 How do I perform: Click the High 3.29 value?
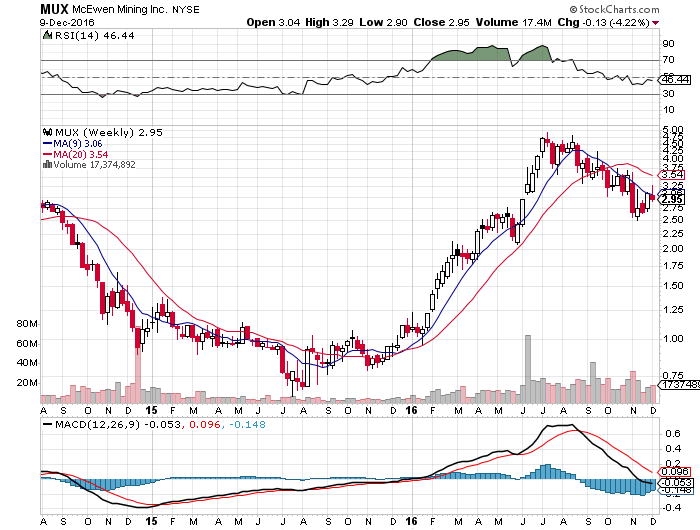tap(329, 22)
